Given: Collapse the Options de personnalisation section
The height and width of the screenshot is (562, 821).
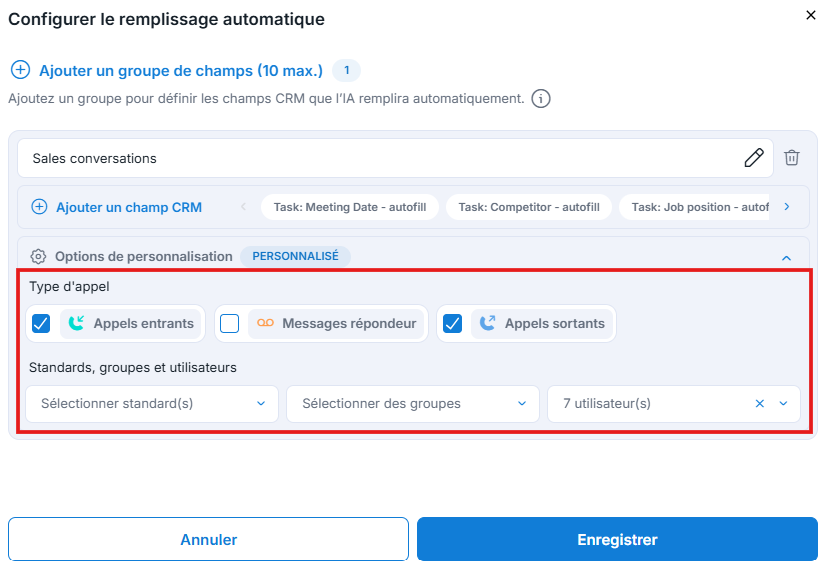Looking at the screenshot, I should point(786,258).
